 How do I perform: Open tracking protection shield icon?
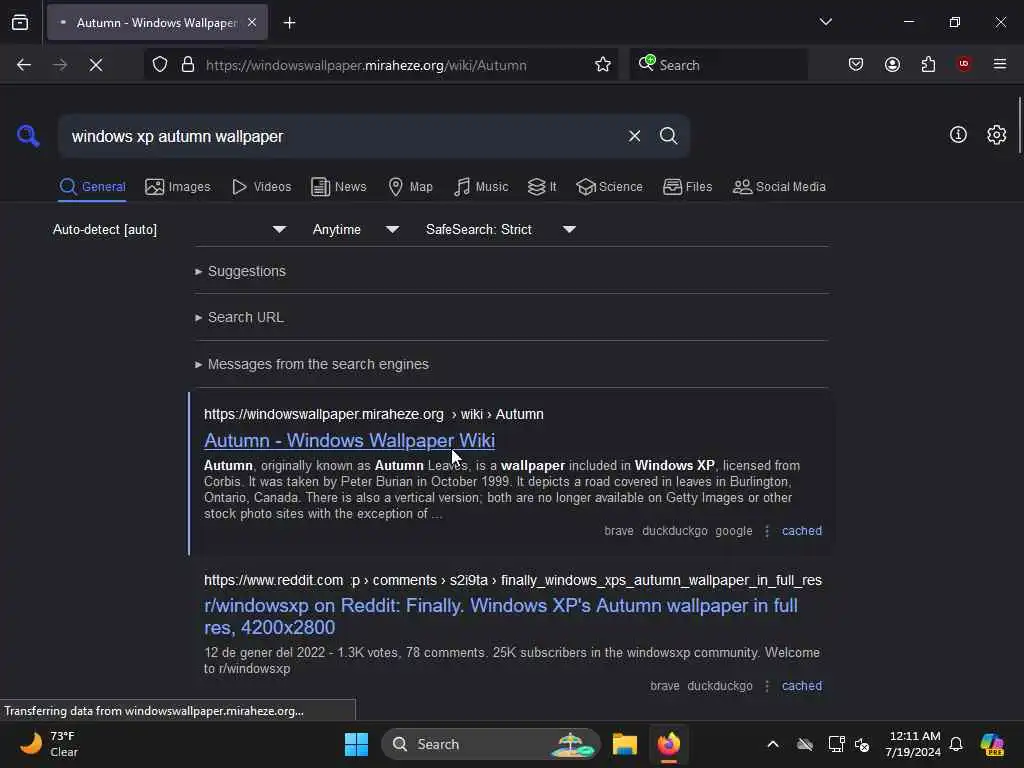pos(160,65)
